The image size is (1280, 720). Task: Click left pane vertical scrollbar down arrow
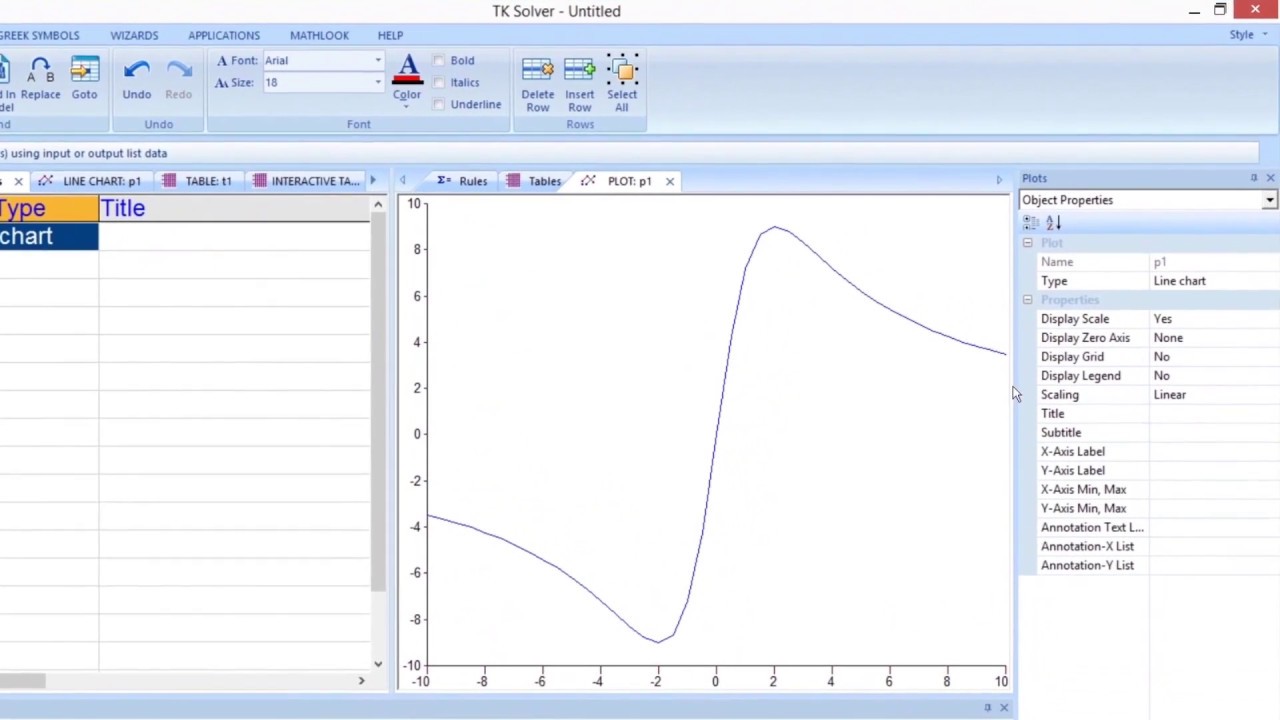(378, 662)
